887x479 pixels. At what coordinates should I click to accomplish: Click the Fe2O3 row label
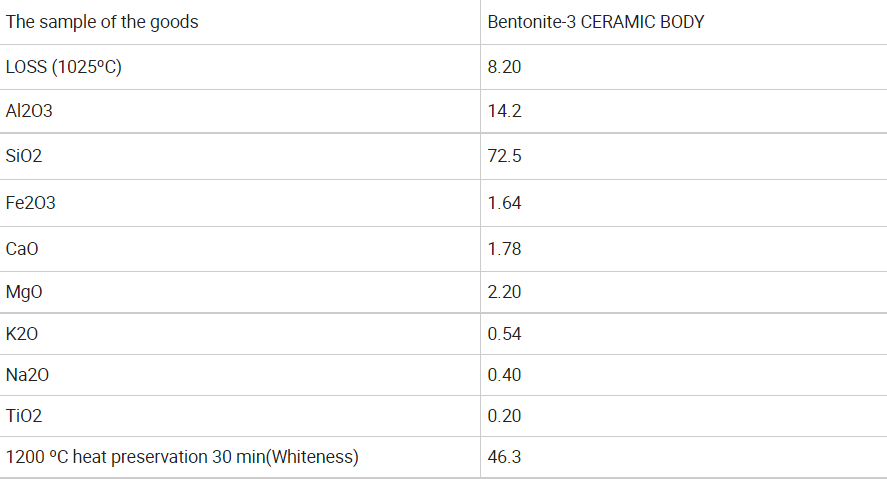pos(31,203)
